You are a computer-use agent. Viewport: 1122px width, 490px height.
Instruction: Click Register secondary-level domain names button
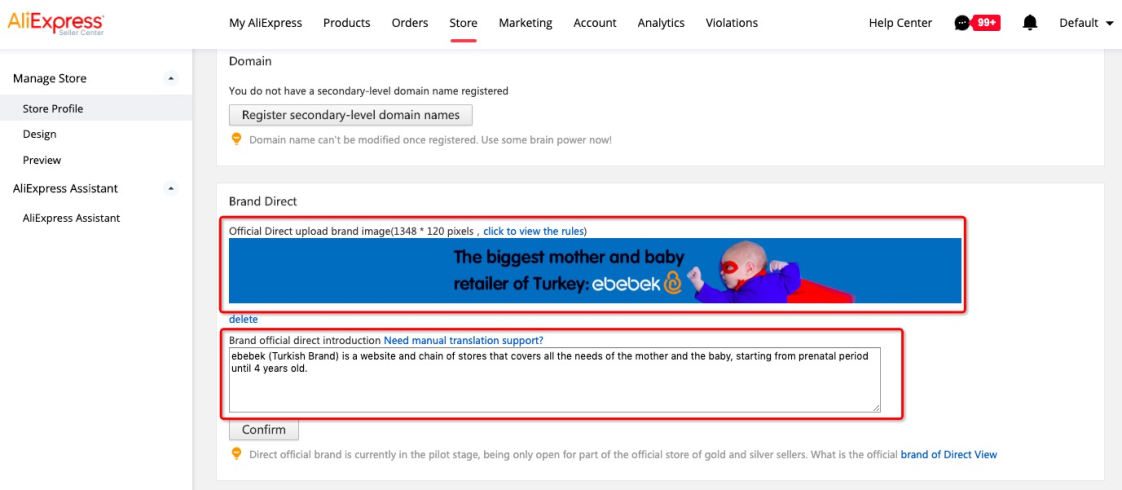coord(351,115)
